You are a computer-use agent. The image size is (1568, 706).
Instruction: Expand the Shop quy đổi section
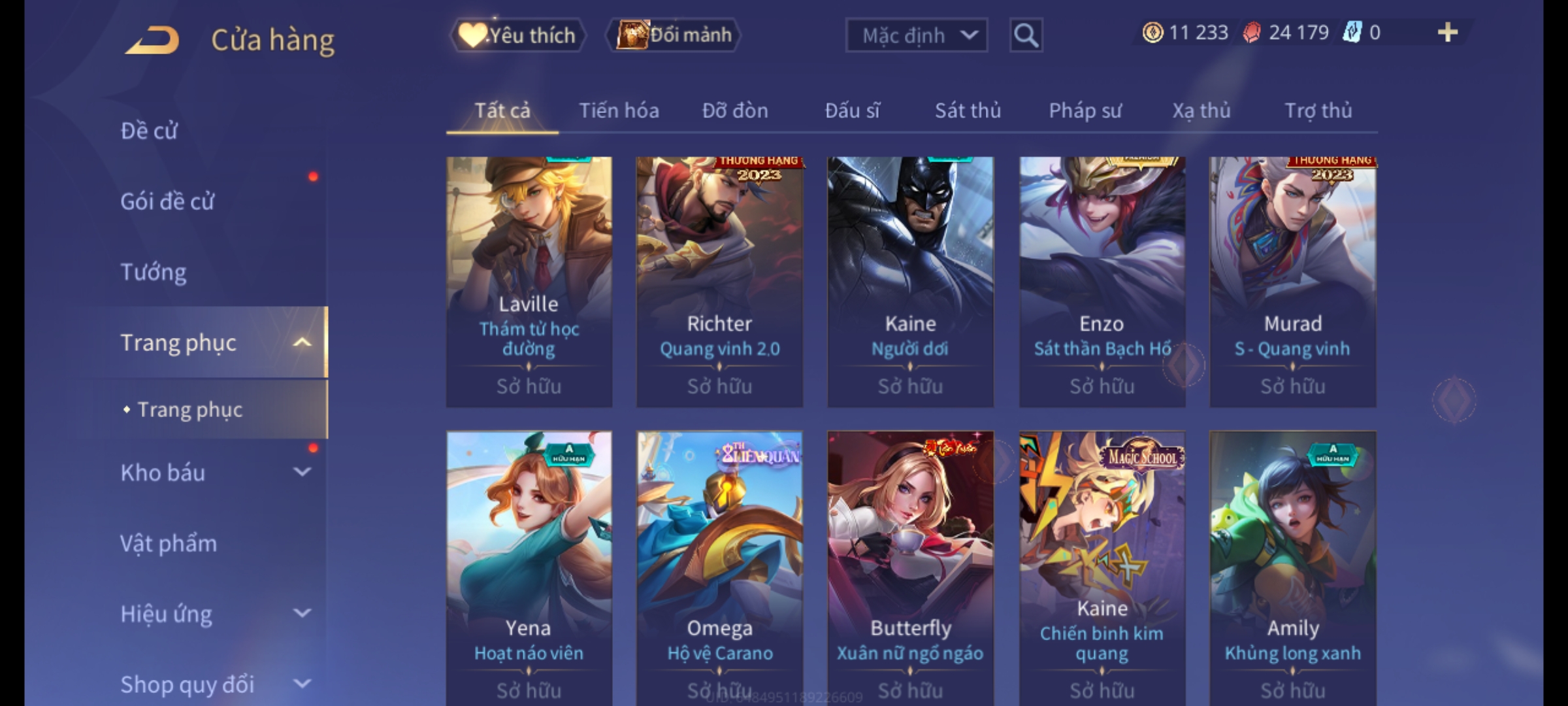point(302,684)
